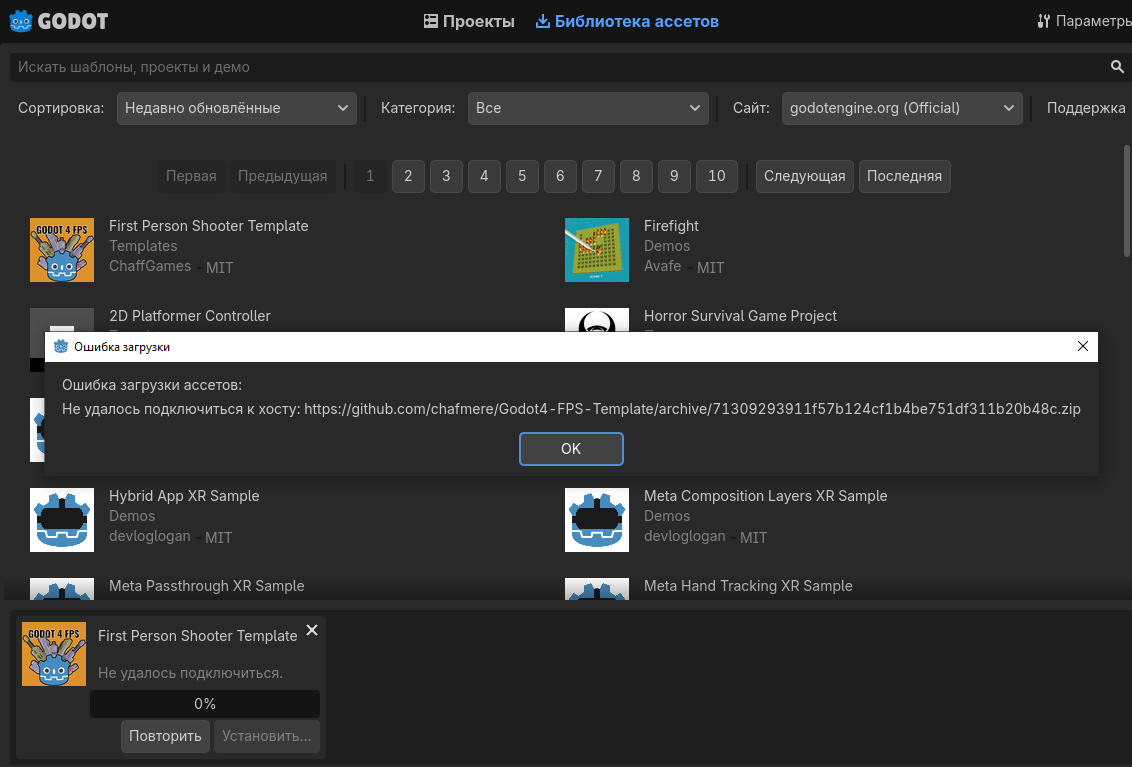Switch to Библиотека ассетов tab

[627, 22]
